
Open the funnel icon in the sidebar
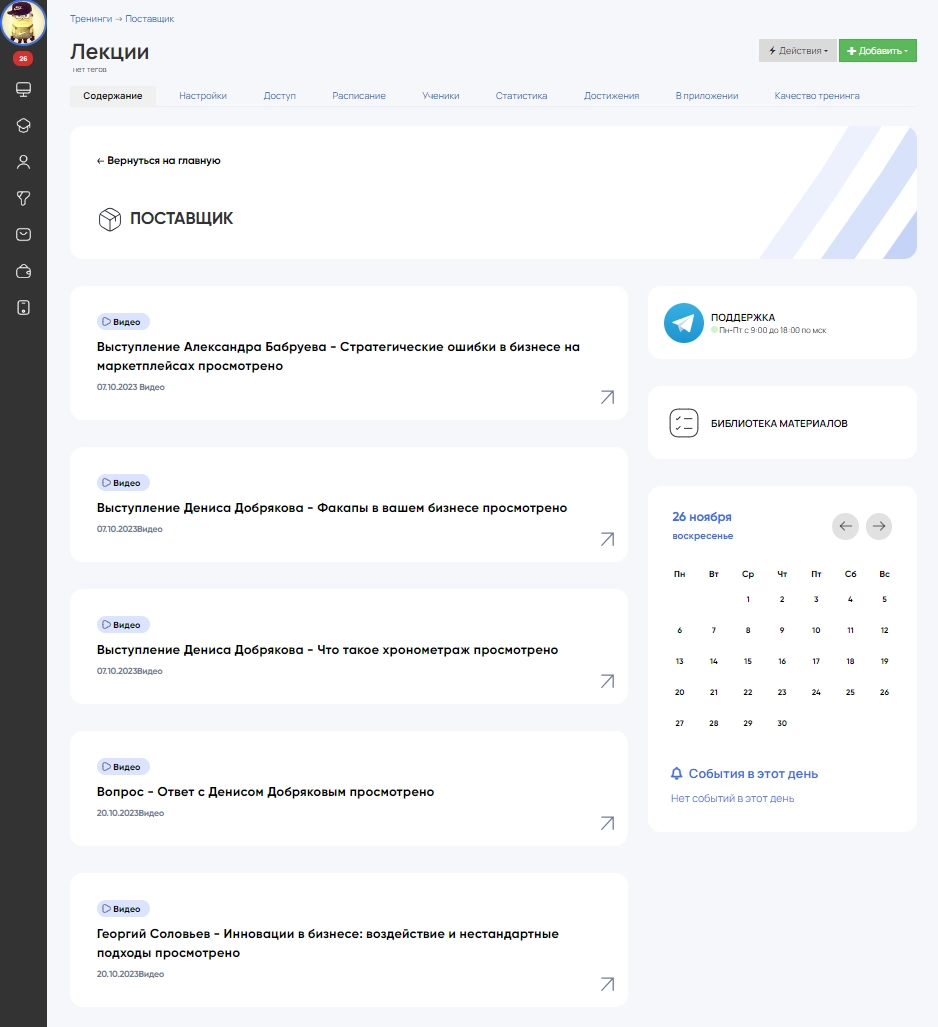tap(24, 198)
